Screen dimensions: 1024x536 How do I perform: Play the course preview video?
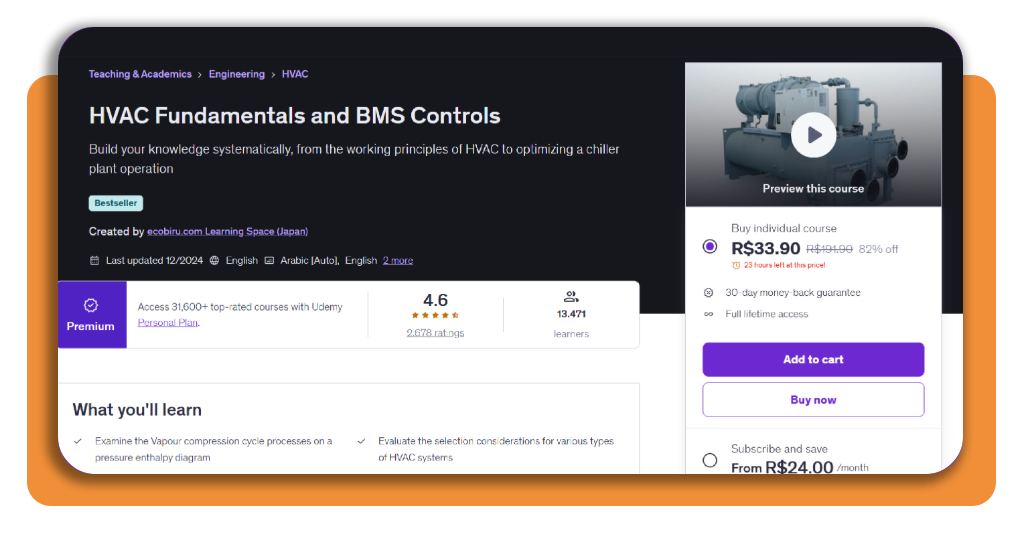pos(813,135)
